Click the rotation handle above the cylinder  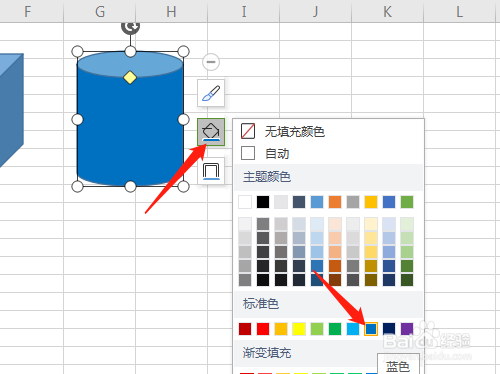click(x=130, y=27)
